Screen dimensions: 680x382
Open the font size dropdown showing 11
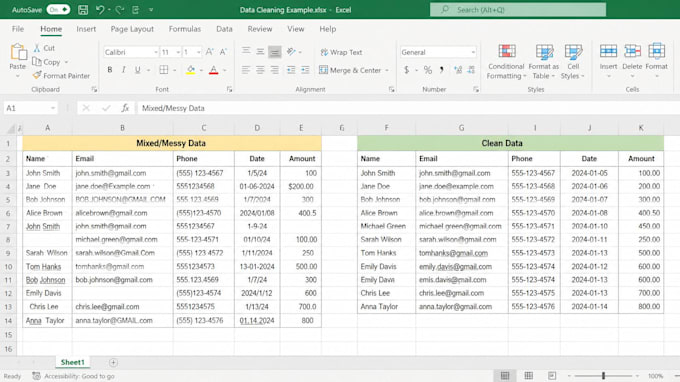pyautogui.click(x=178, y=52)
